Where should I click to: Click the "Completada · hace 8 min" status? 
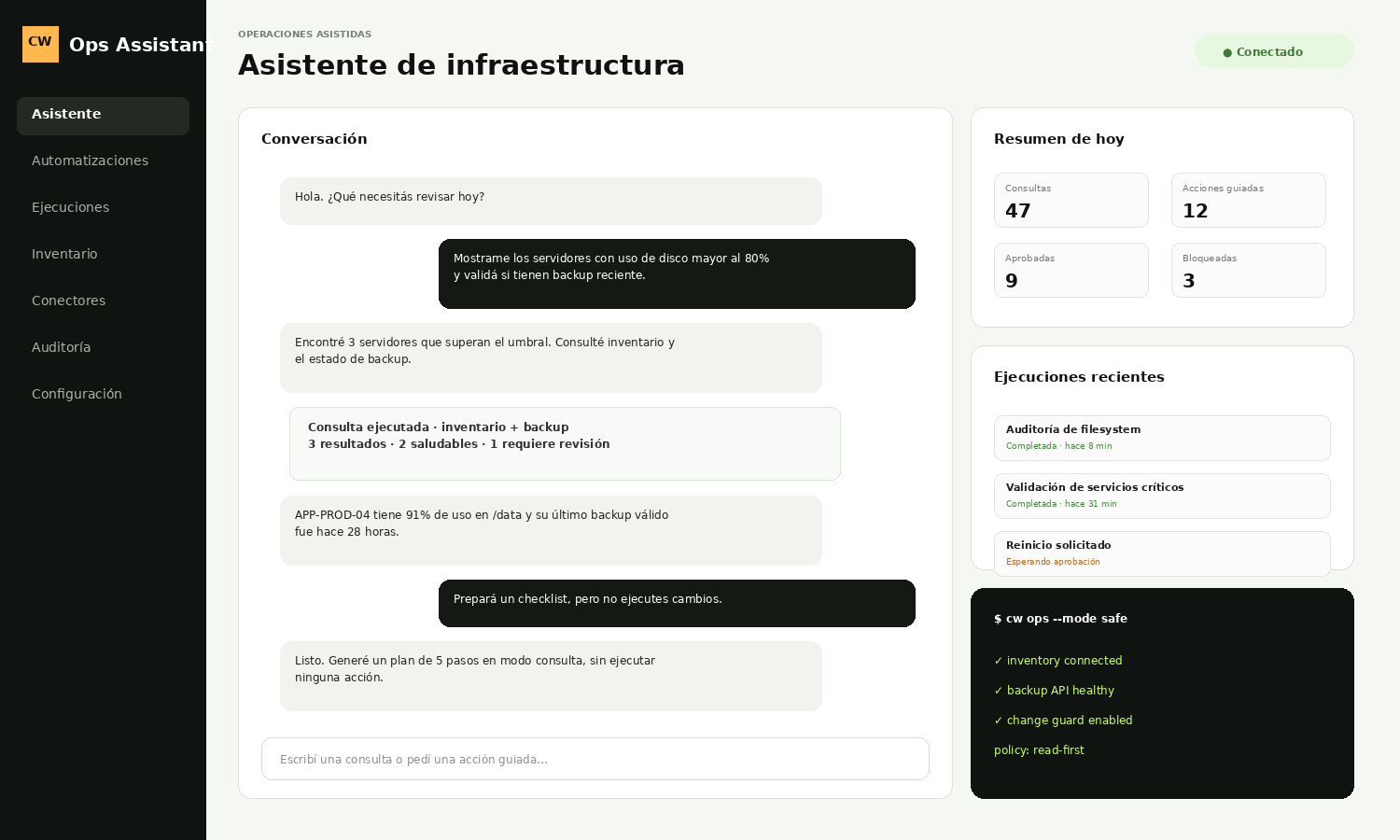[1058, 446]
